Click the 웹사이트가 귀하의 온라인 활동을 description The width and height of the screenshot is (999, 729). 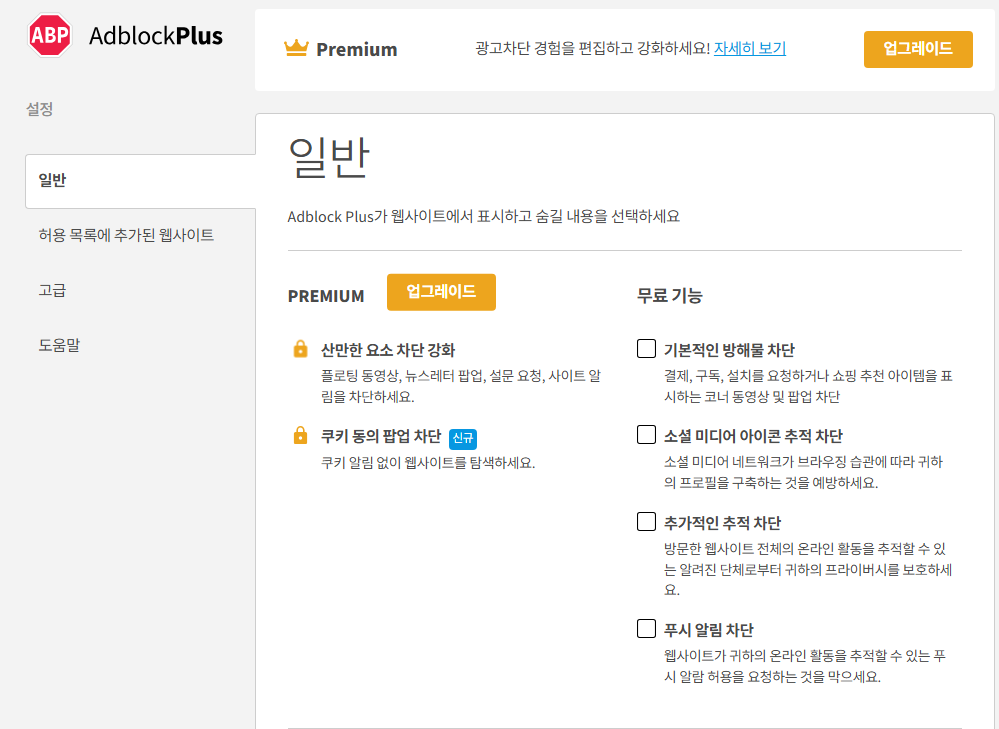click(x=805, y=666)
